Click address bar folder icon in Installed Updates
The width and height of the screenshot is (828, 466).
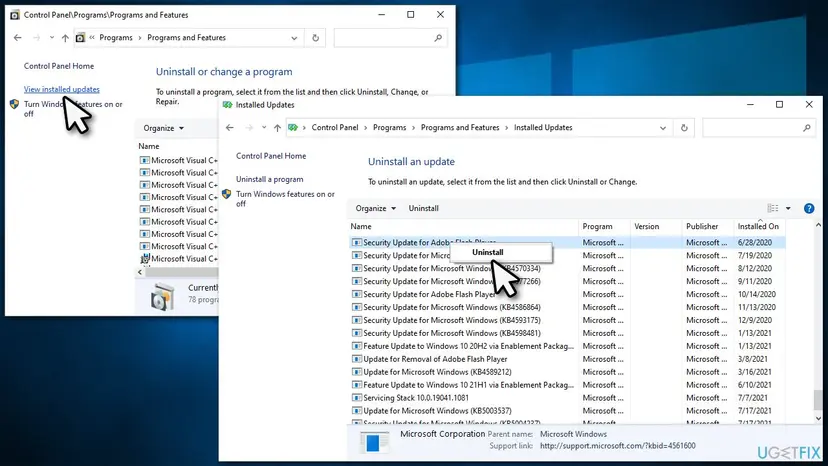(x=293, y=127)
